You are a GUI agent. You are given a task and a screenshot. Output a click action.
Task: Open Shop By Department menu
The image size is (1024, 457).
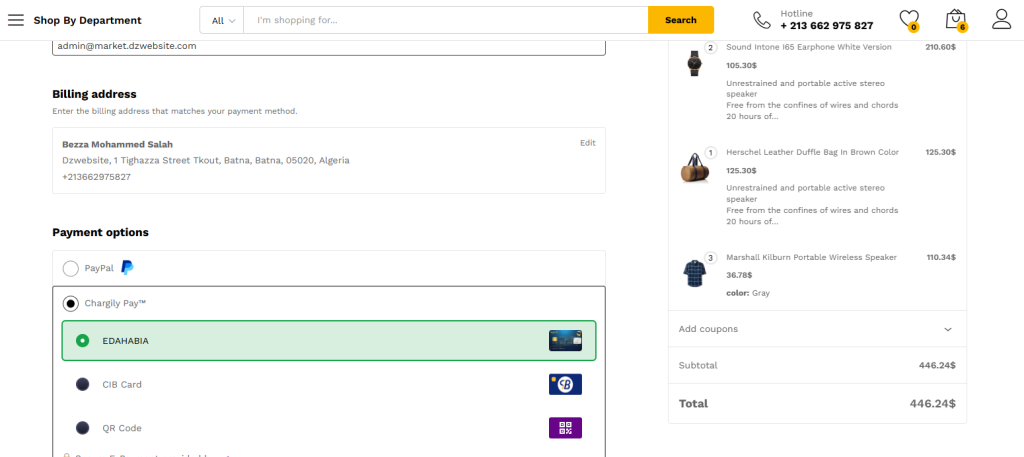tap(87, 20)
